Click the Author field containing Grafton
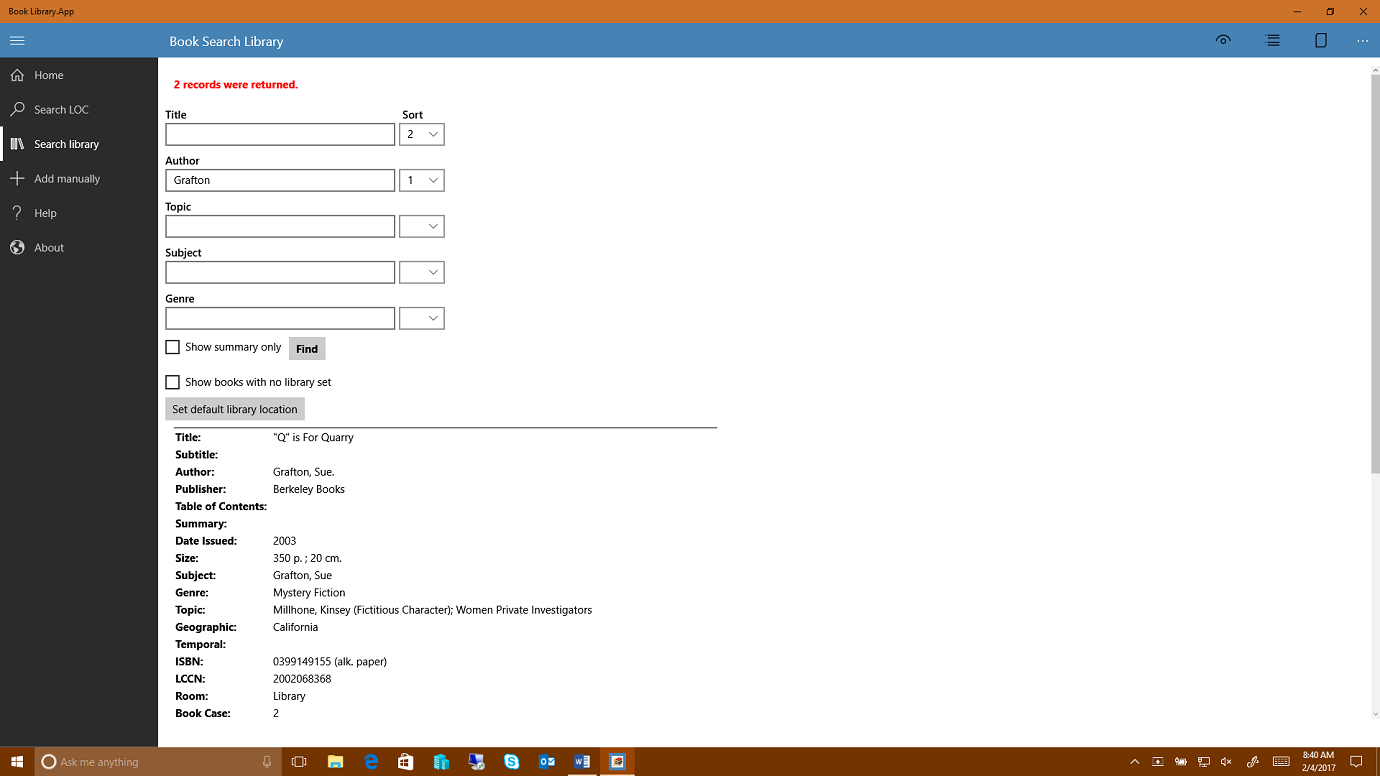 pyautogui.click(x=280, y=180)
